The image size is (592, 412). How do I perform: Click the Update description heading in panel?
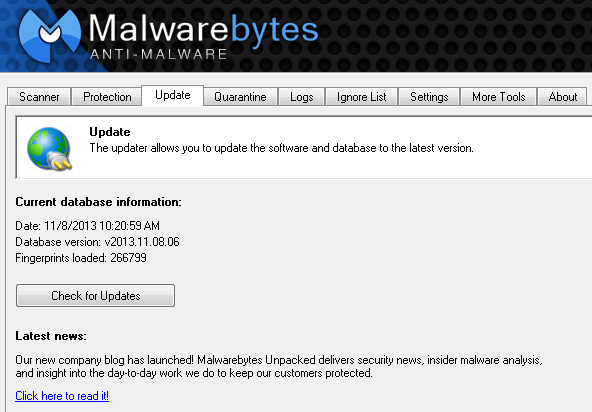pyautogui.click(x=110, y=132)
